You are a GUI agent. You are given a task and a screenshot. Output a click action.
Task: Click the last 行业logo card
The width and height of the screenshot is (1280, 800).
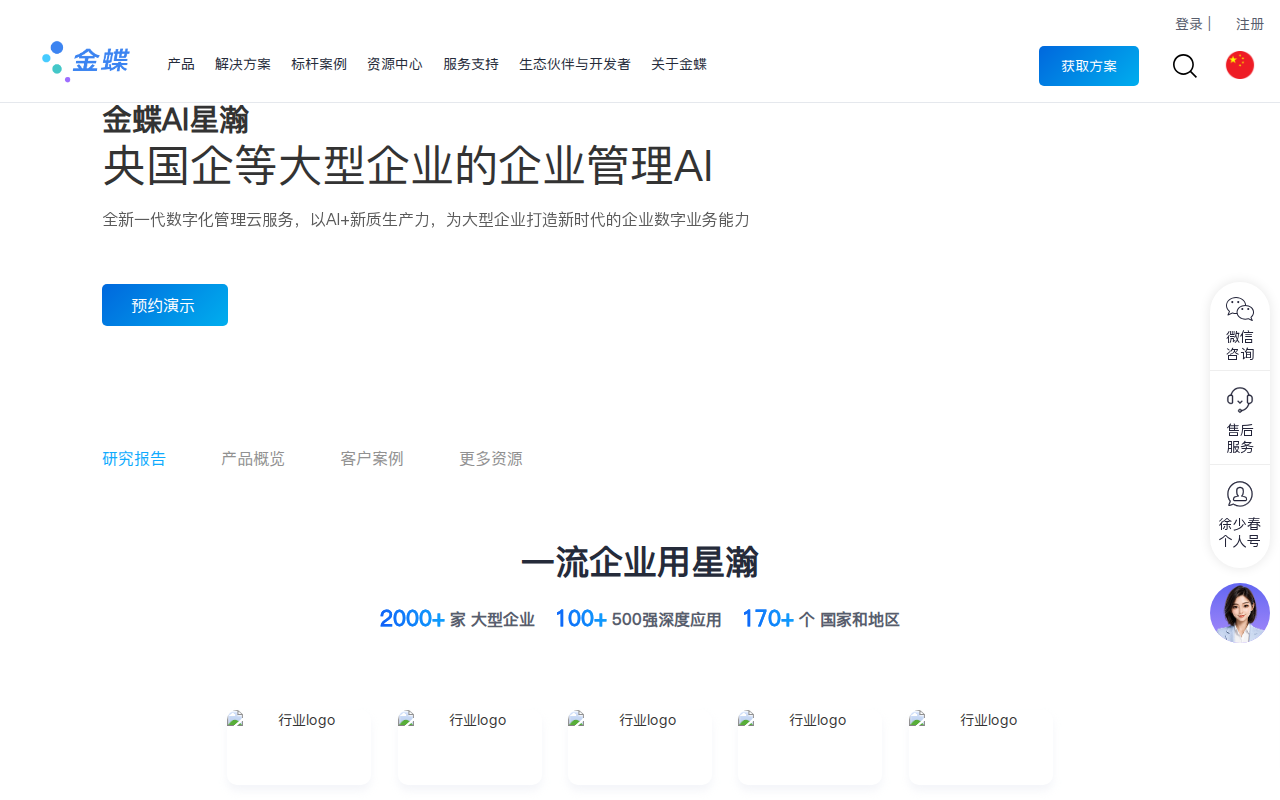pyautogui.click(x=981, y=747)
